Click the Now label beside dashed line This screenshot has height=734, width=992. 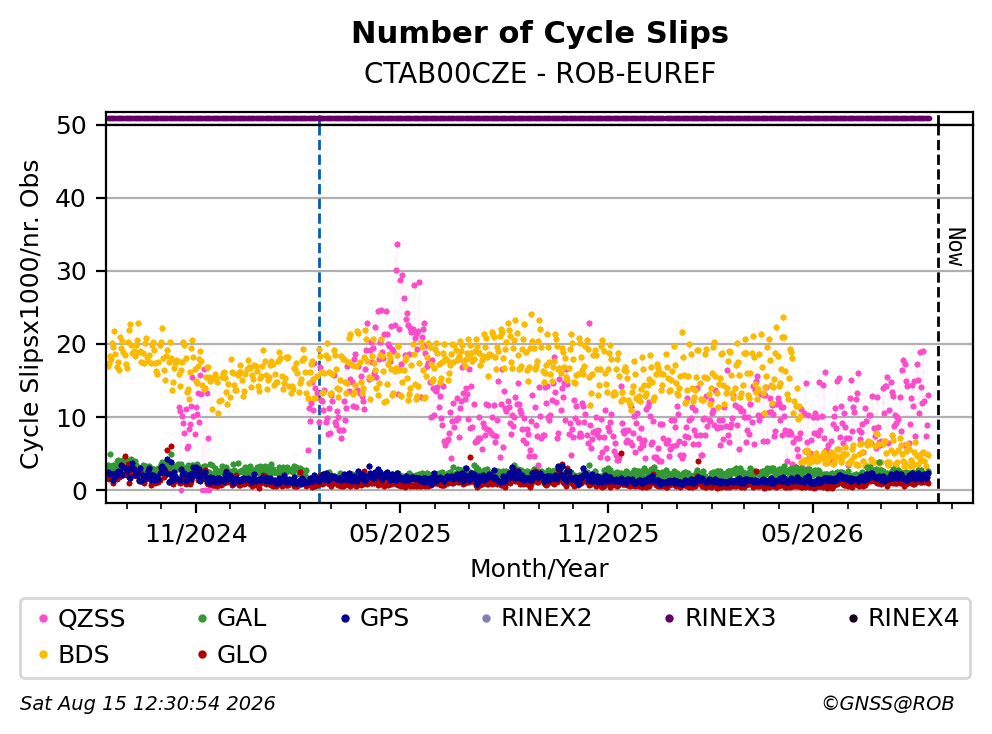pyautogui.click(x=957, y=247)
